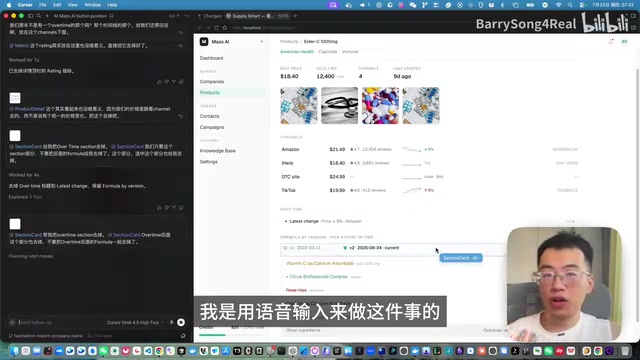Click the Wi-Fi icon in the menu bar

(x=558, y=5)
